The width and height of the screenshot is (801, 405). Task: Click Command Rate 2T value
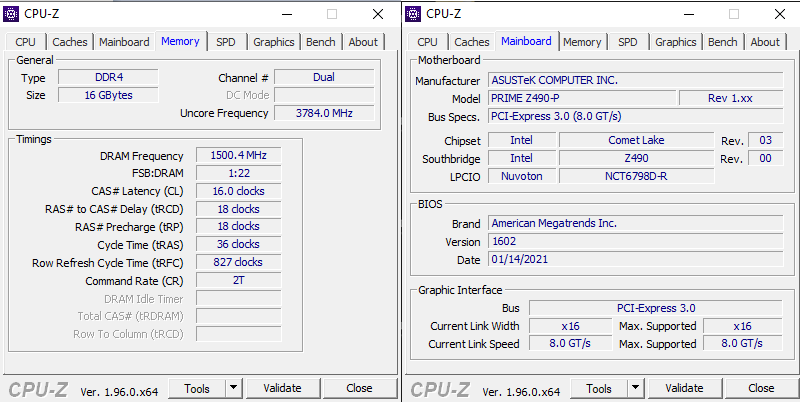[x=239, y=280]
